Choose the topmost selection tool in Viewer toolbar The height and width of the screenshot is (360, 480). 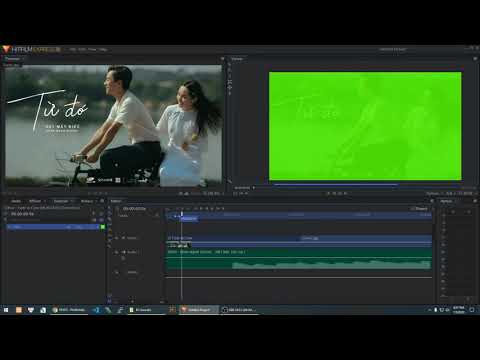(230, 65)
